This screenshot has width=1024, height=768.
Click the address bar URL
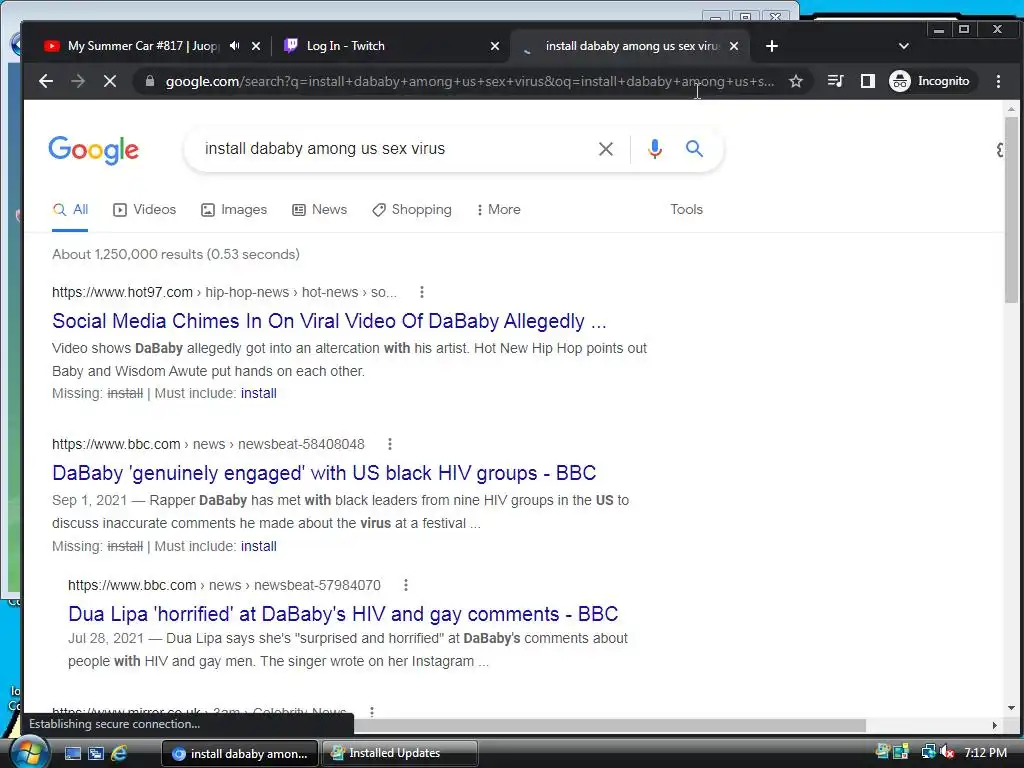pyautogui.click(x=469, y=81)
